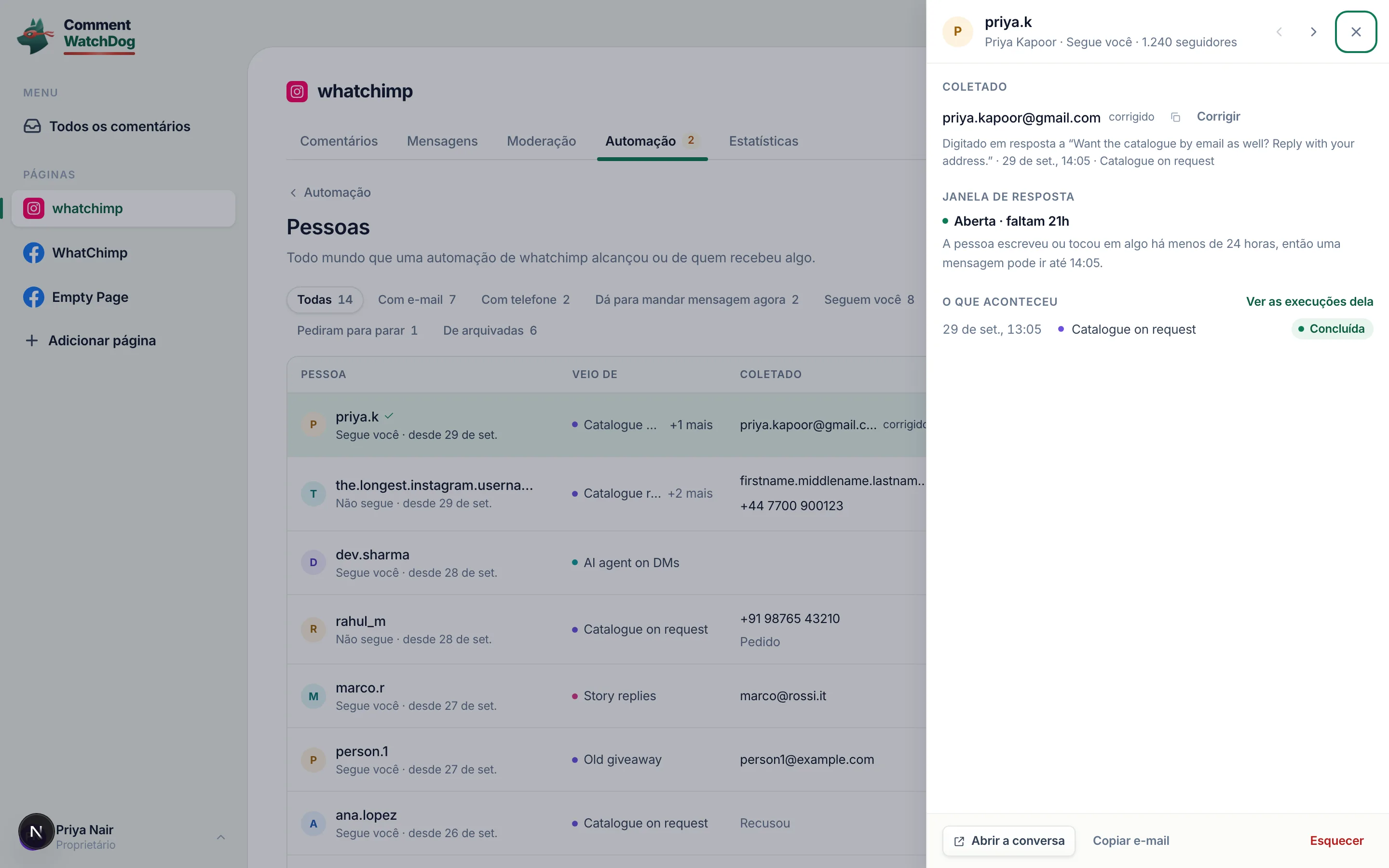This screenshot has width=1389, height=868.
Task: Click the VEIO DE column header
Action: point(595,374)
